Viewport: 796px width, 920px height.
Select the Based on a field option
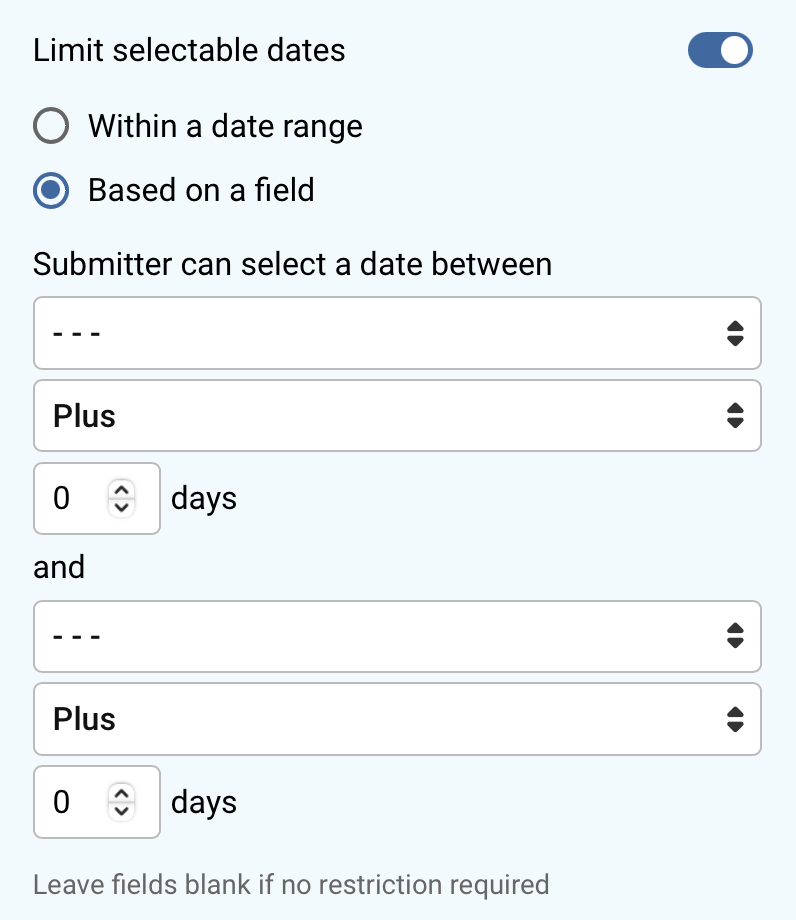(50, 190)
